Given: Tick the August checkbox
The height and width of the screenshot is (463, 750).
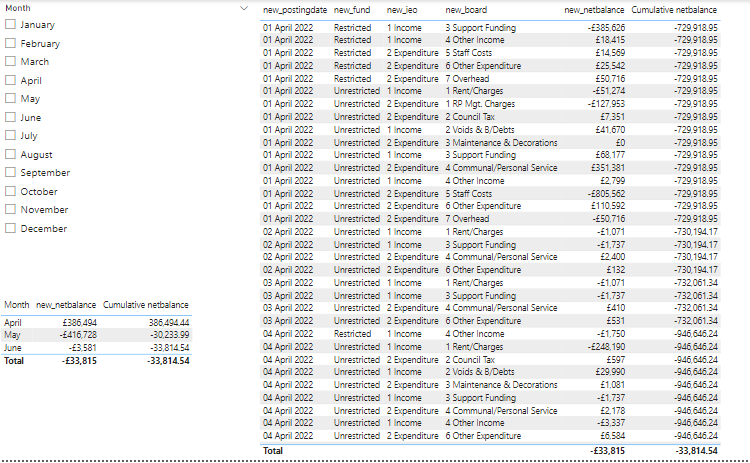Looking at the screenshot, I should (10, 154).
